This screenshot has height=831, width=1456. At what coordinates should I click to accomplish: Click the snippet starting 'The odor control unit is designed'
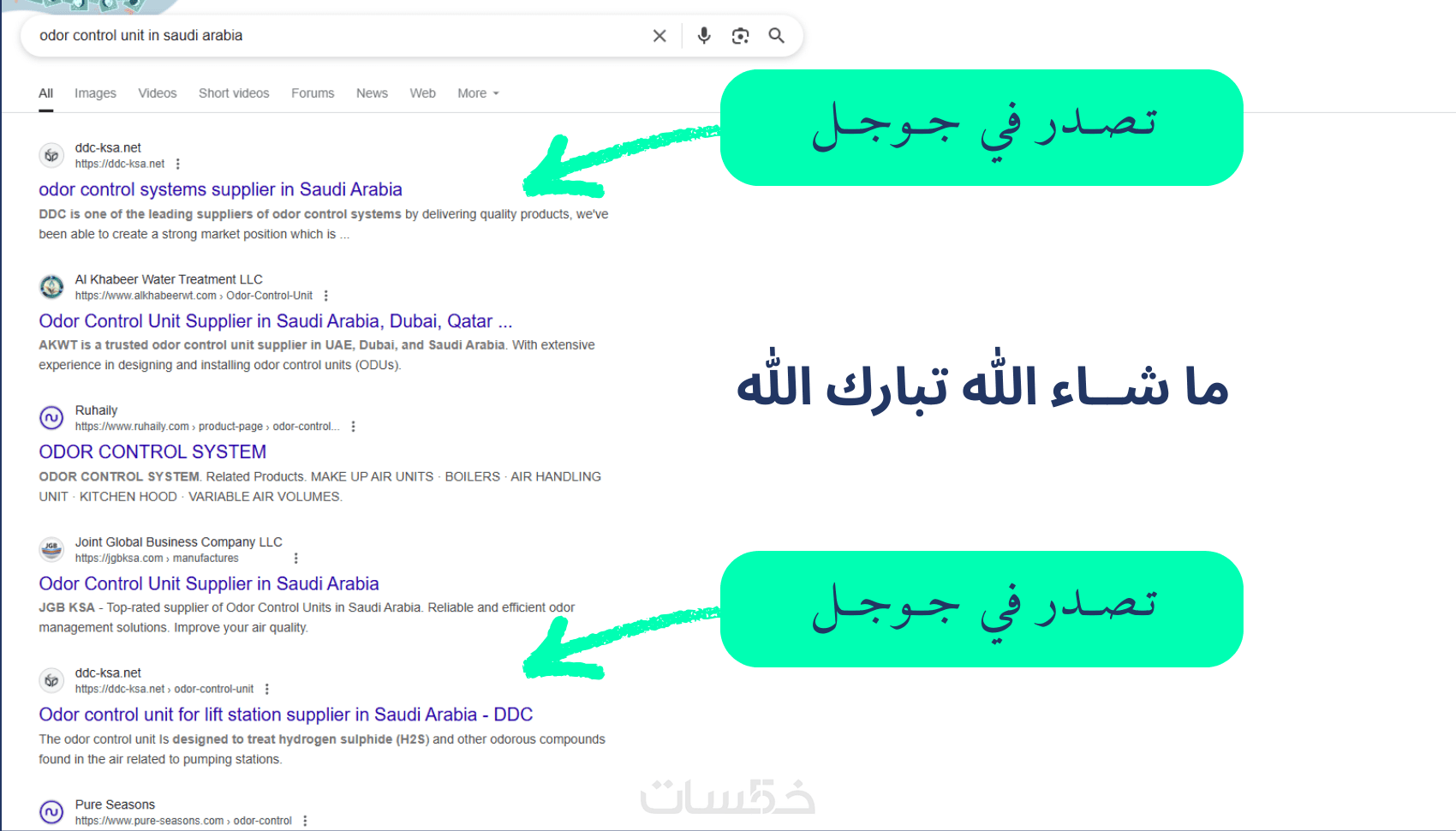[322, 750]
